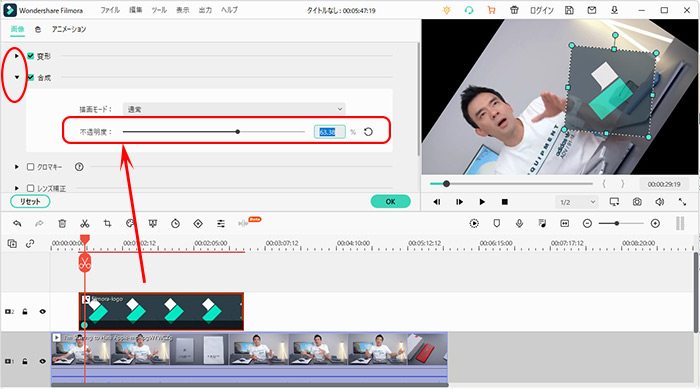This screenshot has width=700, height=389.
Task: Expand the レンズ補正 section arrow
Action: click(17, 188)
